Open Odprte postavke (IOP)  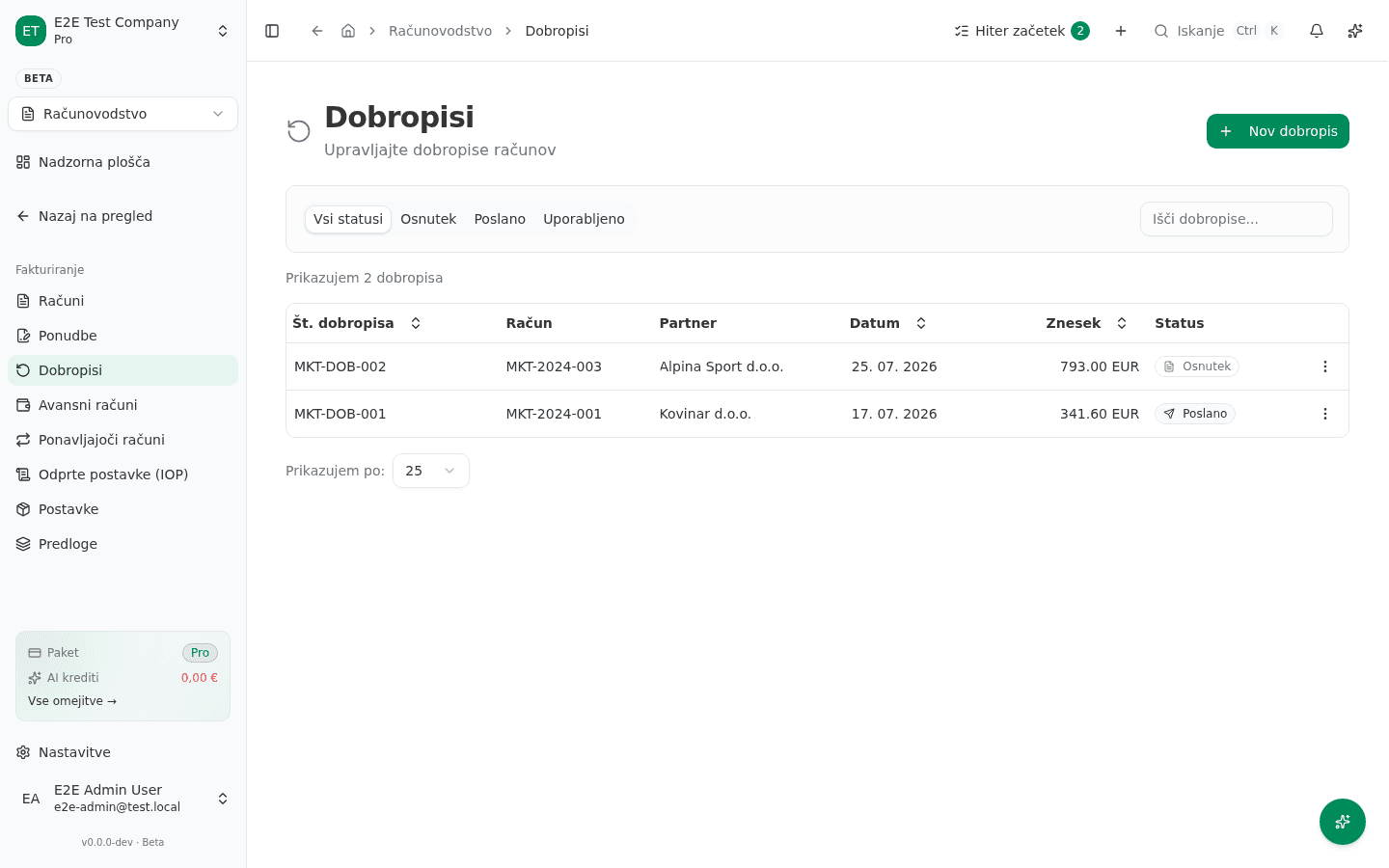[123, 475]
